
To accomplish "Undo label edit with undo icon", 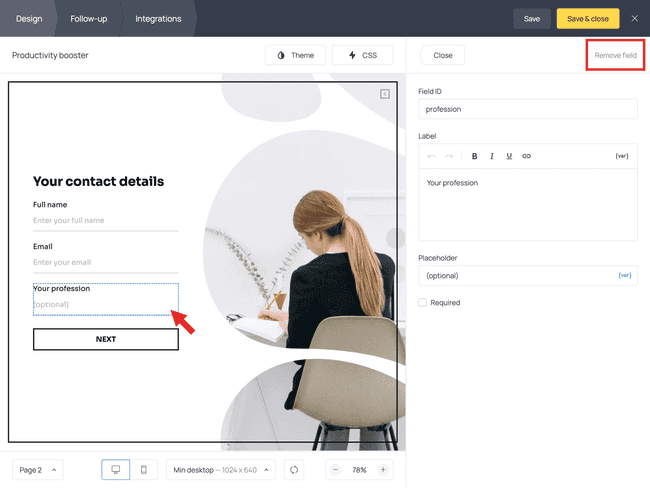I will (431, 156).
